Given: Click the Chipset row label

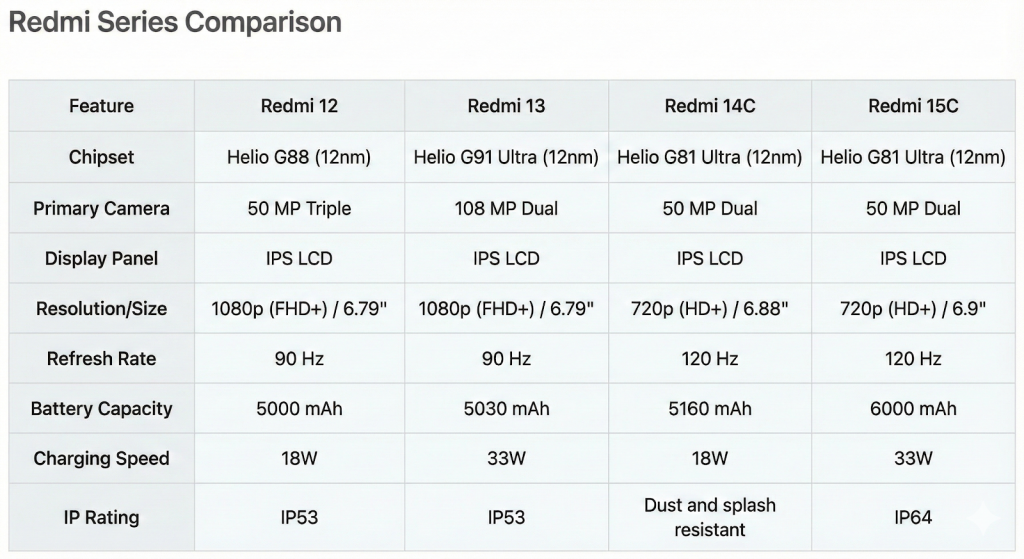Looking at the screenshot, I should 101,157.
